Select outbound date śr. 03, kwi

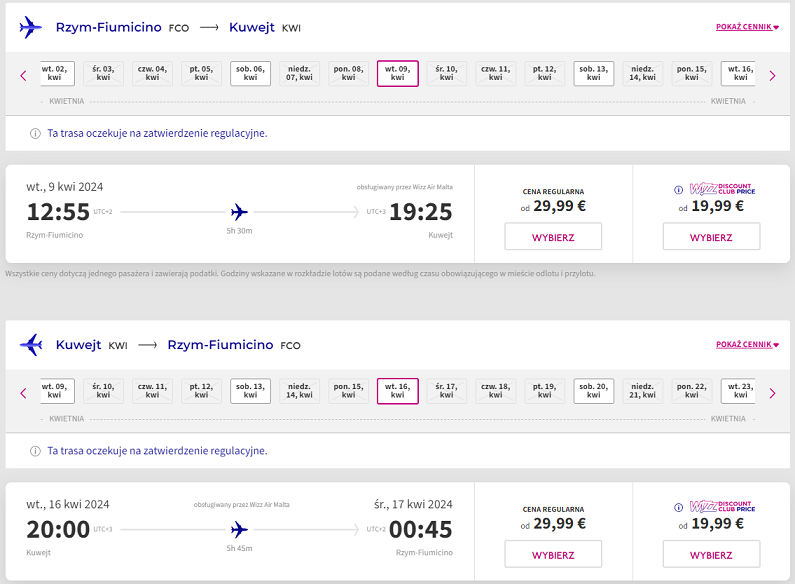click(103, 74)
